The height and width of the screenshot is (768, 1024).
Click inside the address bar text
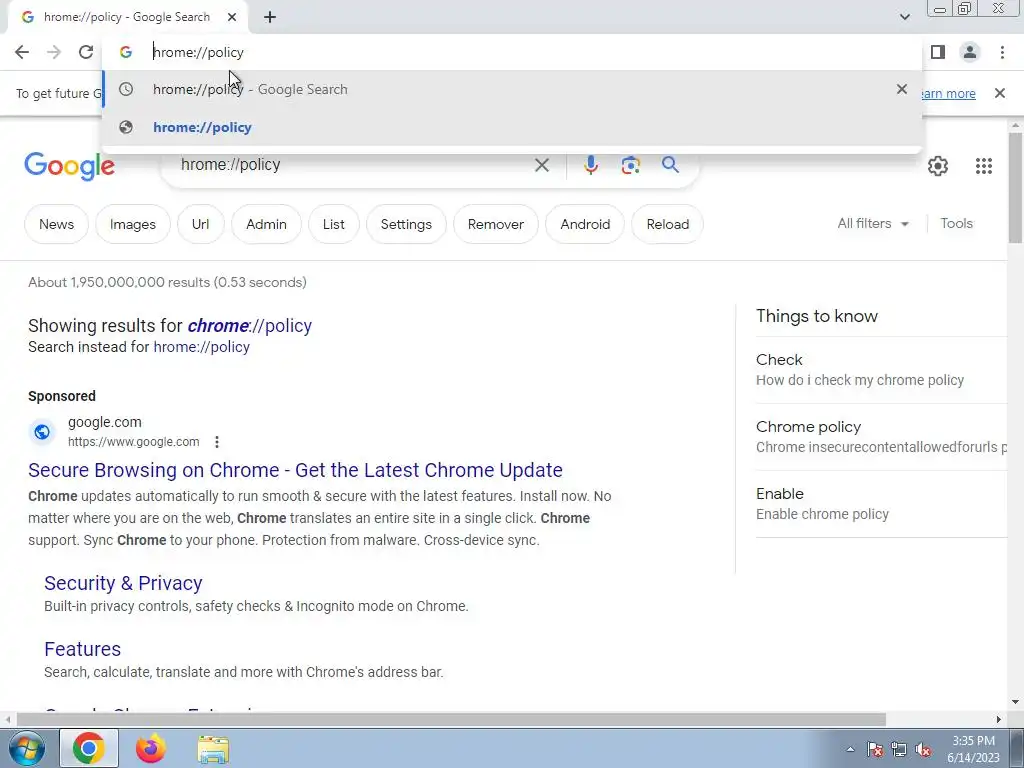click(x=198, y=52)
